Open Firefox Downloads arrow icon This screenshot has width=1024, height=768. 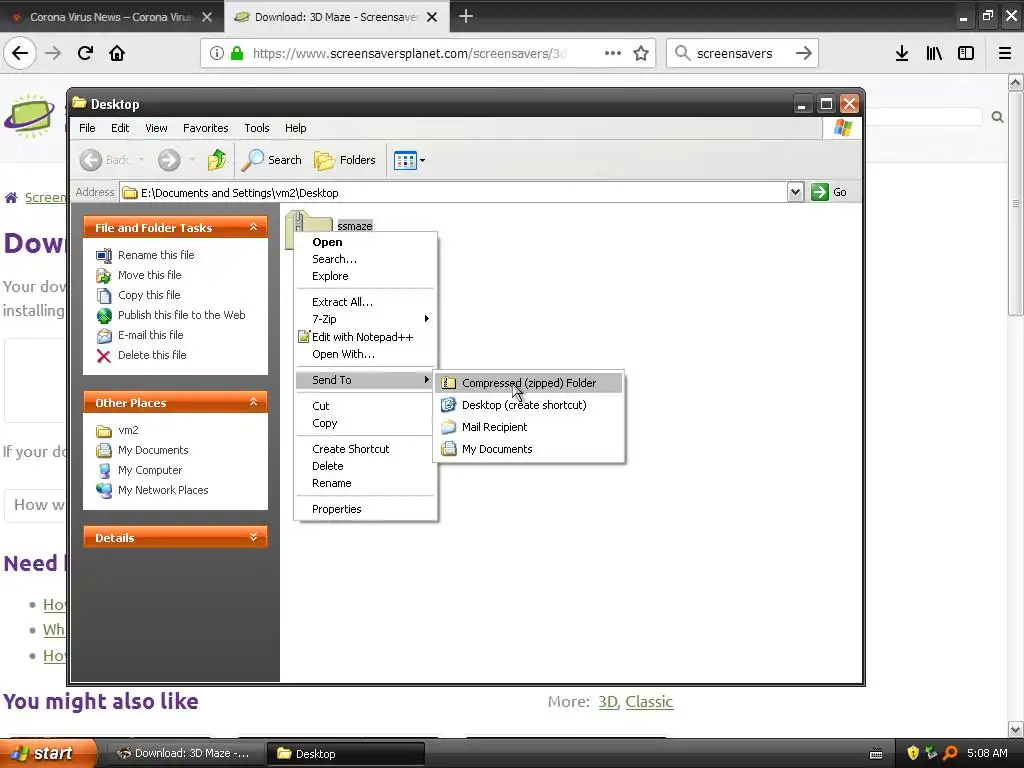pyautogui.click(x=902, y=53)
